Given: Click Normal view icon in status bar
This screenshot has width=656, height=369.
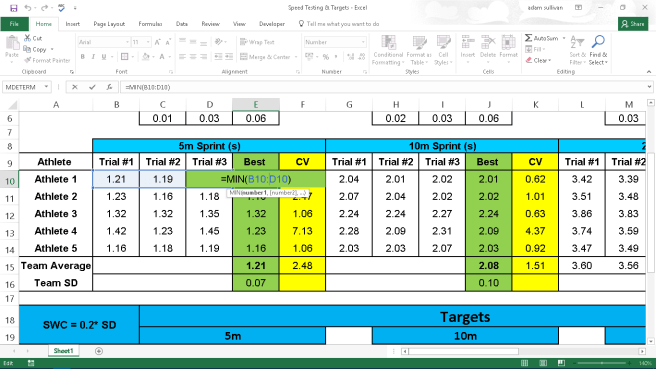Looking at the screenshot, I should (x=524, y=363).
